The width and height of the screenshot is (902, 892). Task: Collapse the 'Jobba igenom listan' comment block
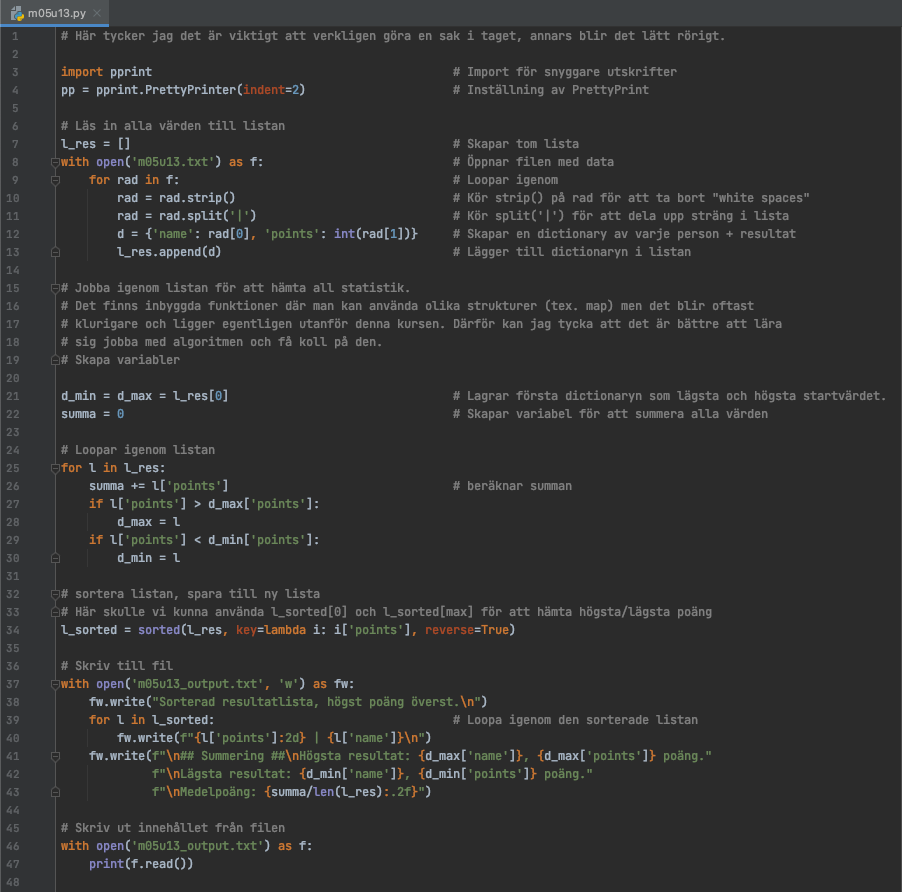point(54,288)
